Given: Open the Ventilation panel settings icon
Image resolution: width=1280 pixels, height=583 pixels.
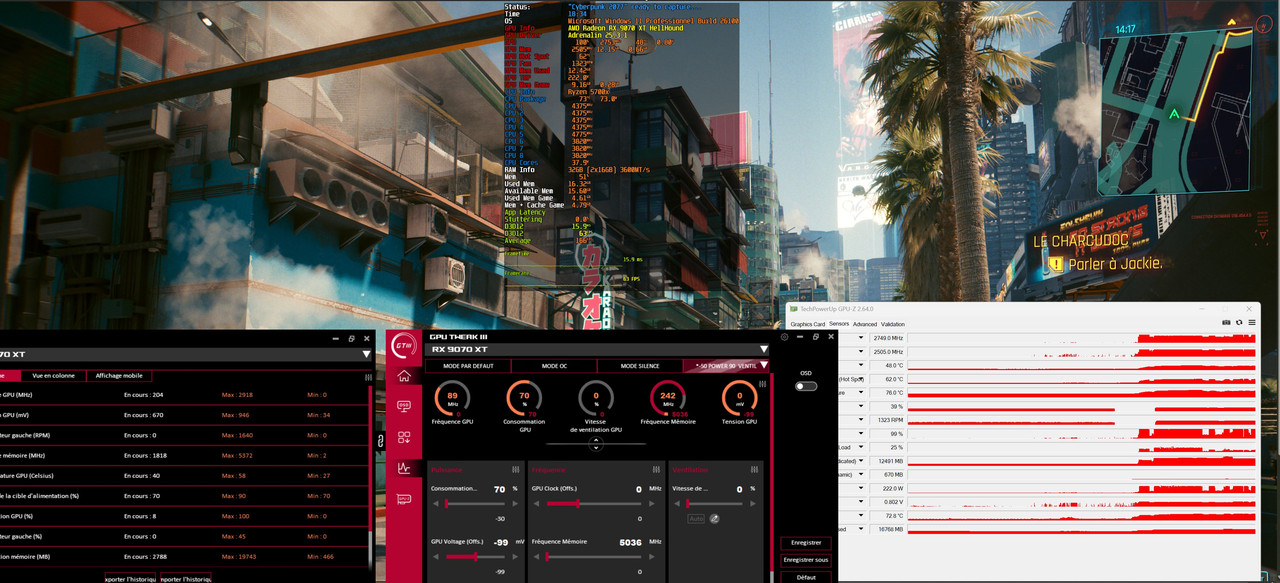Looking at the screenshot, I should [x=756, y=469].
